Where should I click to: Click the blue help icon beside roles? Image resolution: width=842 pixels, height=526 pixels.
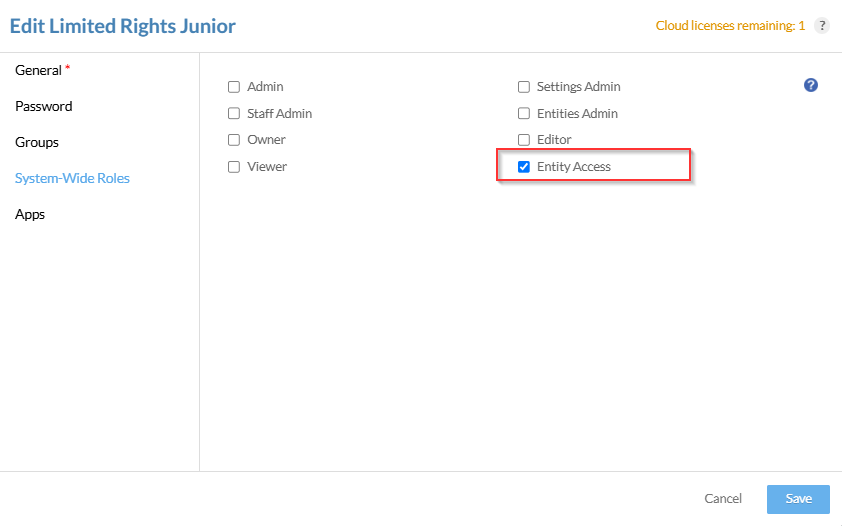click(811, 85)
